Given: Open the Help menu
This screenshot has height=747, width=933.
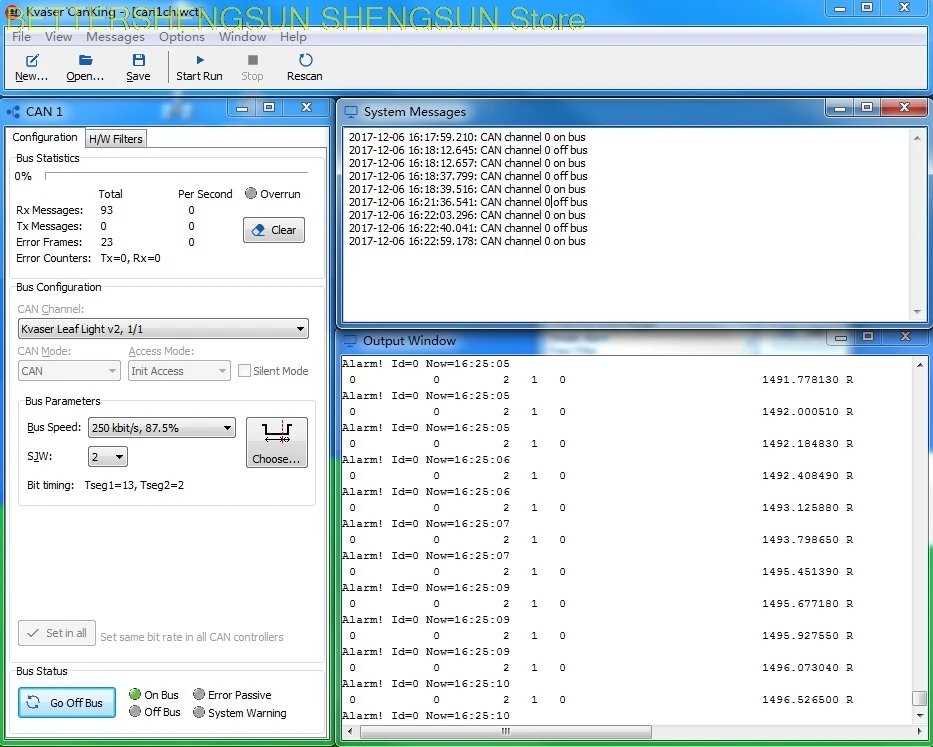Looking at the screenshot, I should click(x=293, y=37).
